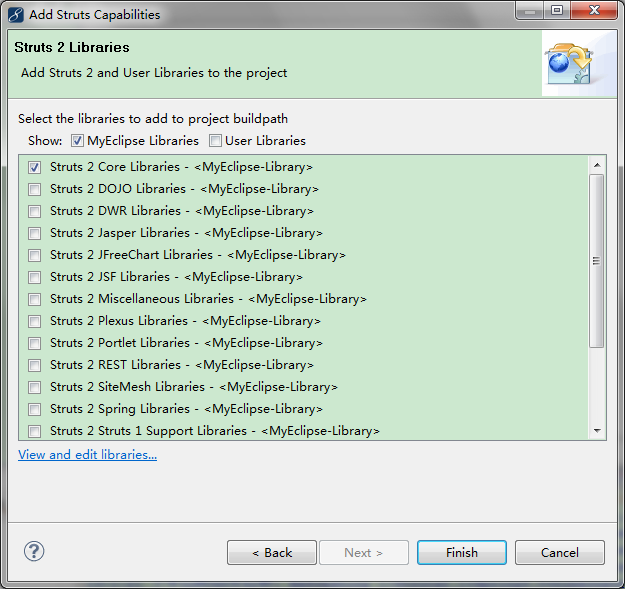Click the Struts app icon in title bar
The height and width of the screenshot is (589, 625).
16,15
